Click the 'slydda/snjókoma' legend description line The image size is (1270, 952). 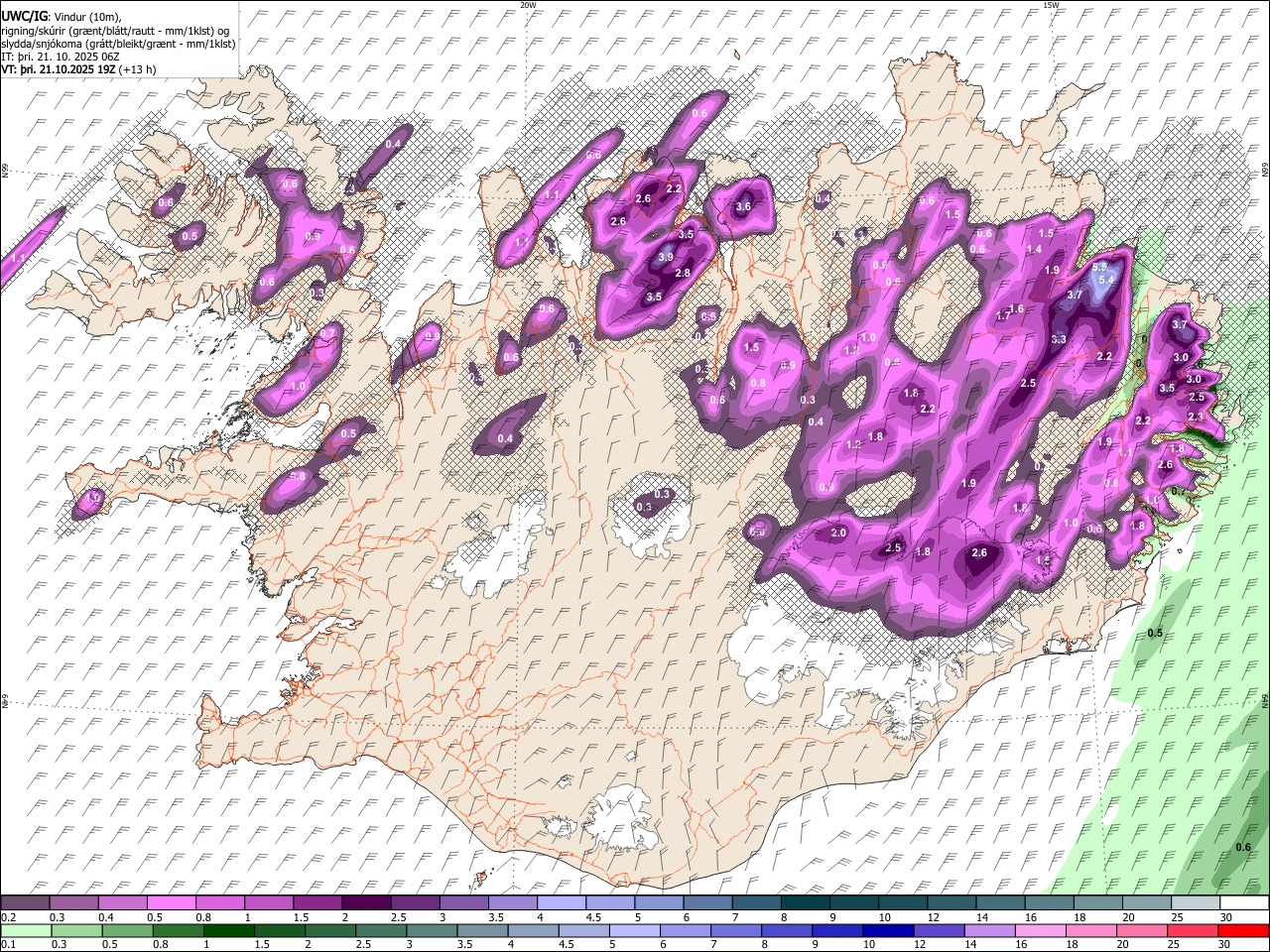[118, 44]
